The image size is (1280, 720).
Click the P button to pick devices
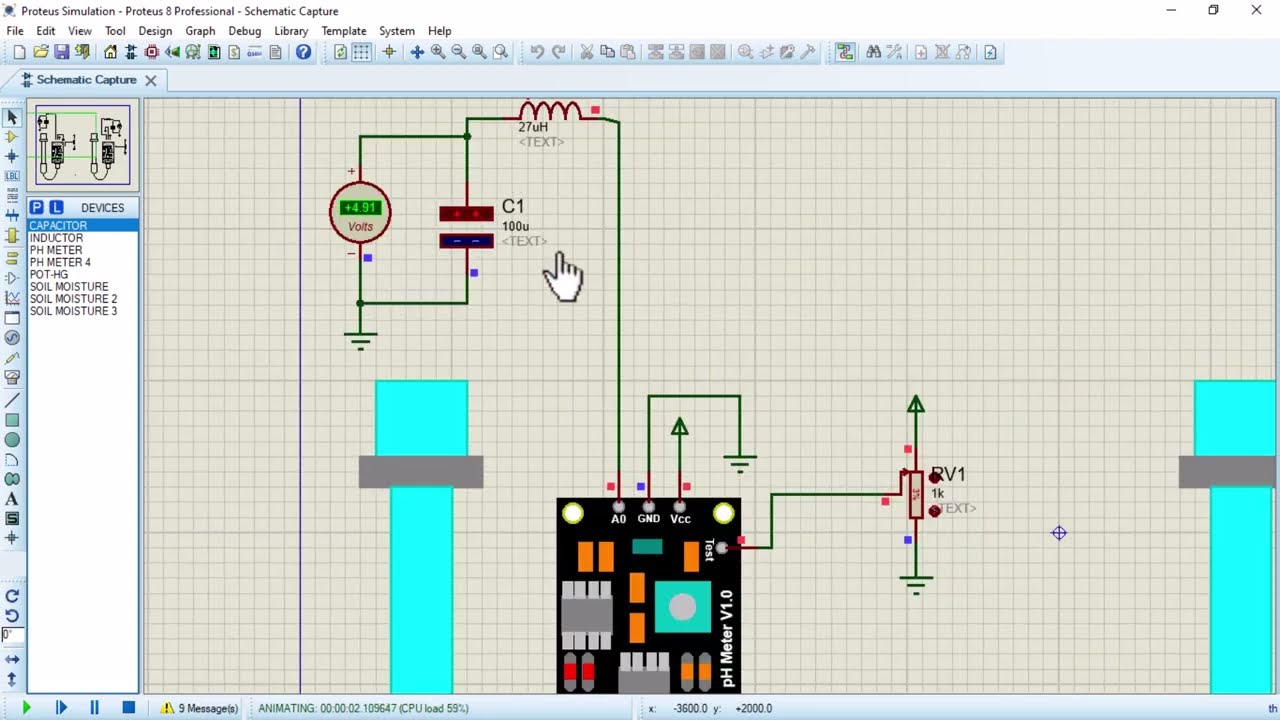(37, 207)
